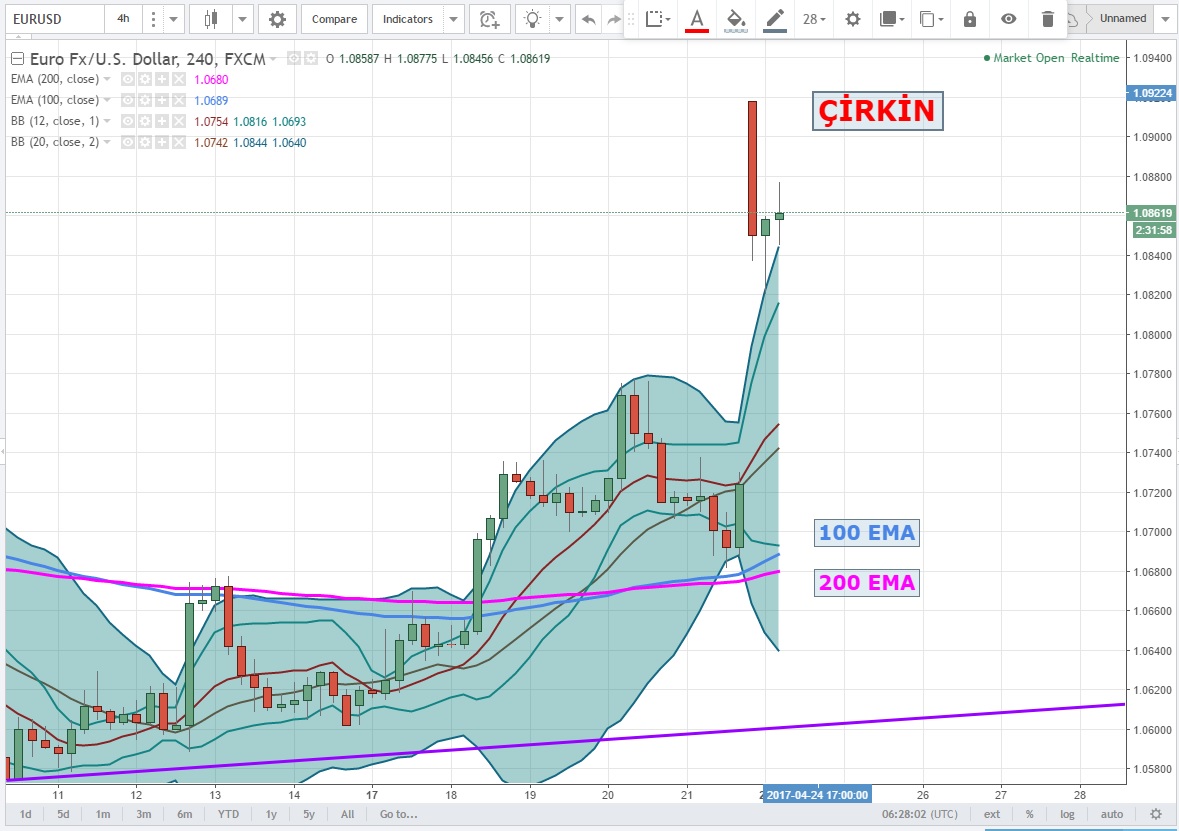Toggle visibility of BB (12, close, 1)

coord(127,121)
